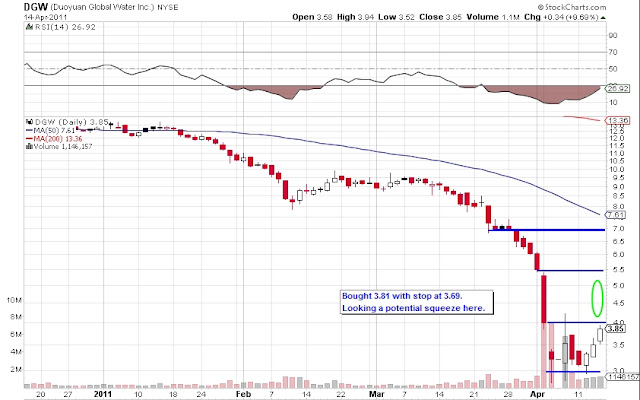This screenshot has width=640, height=400.
Task: Click the 1146157 volume tag at bottom right
Action: 623,377
